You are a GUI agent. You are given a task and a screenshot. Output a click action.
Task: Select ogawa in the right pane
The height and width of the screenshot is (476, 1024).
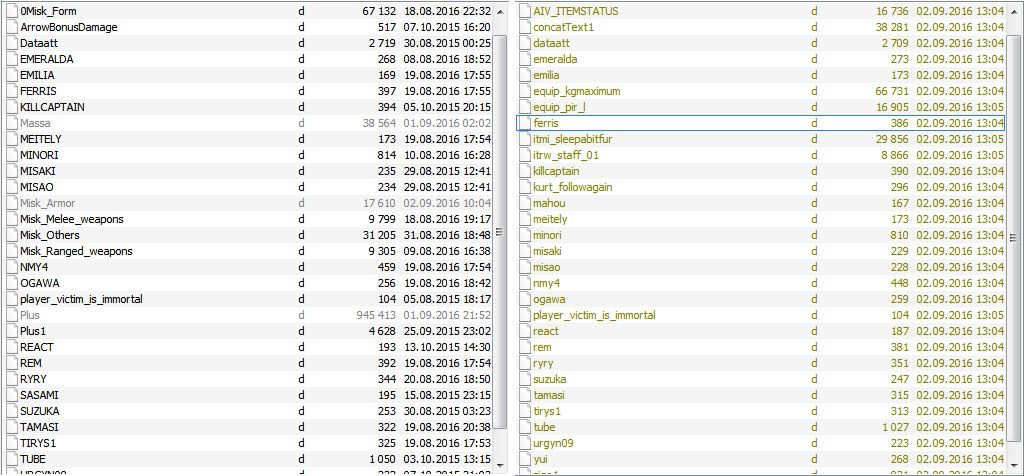coord(761,299)
